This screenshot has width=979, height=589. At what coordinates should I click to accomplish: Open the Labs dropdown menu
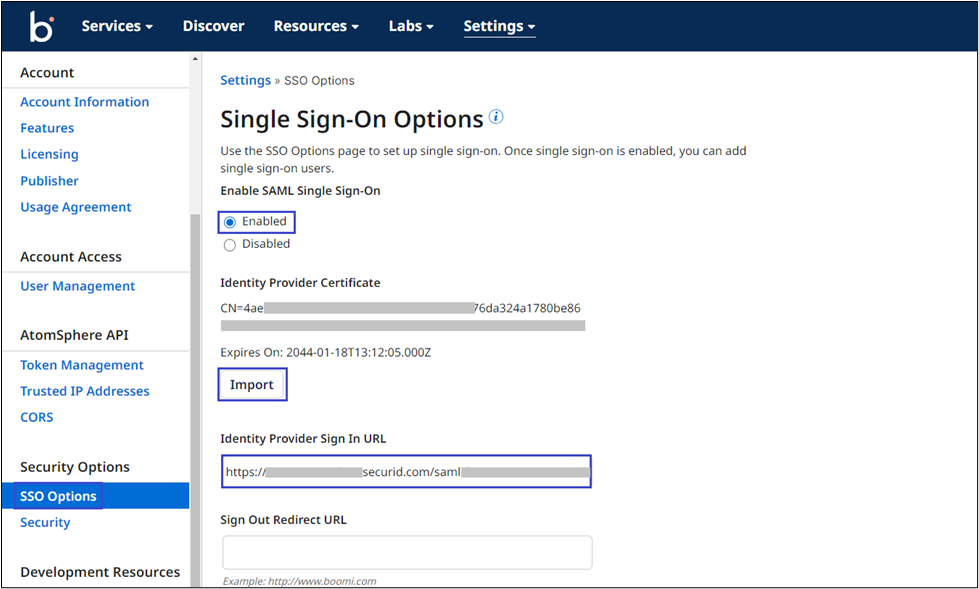411,27
